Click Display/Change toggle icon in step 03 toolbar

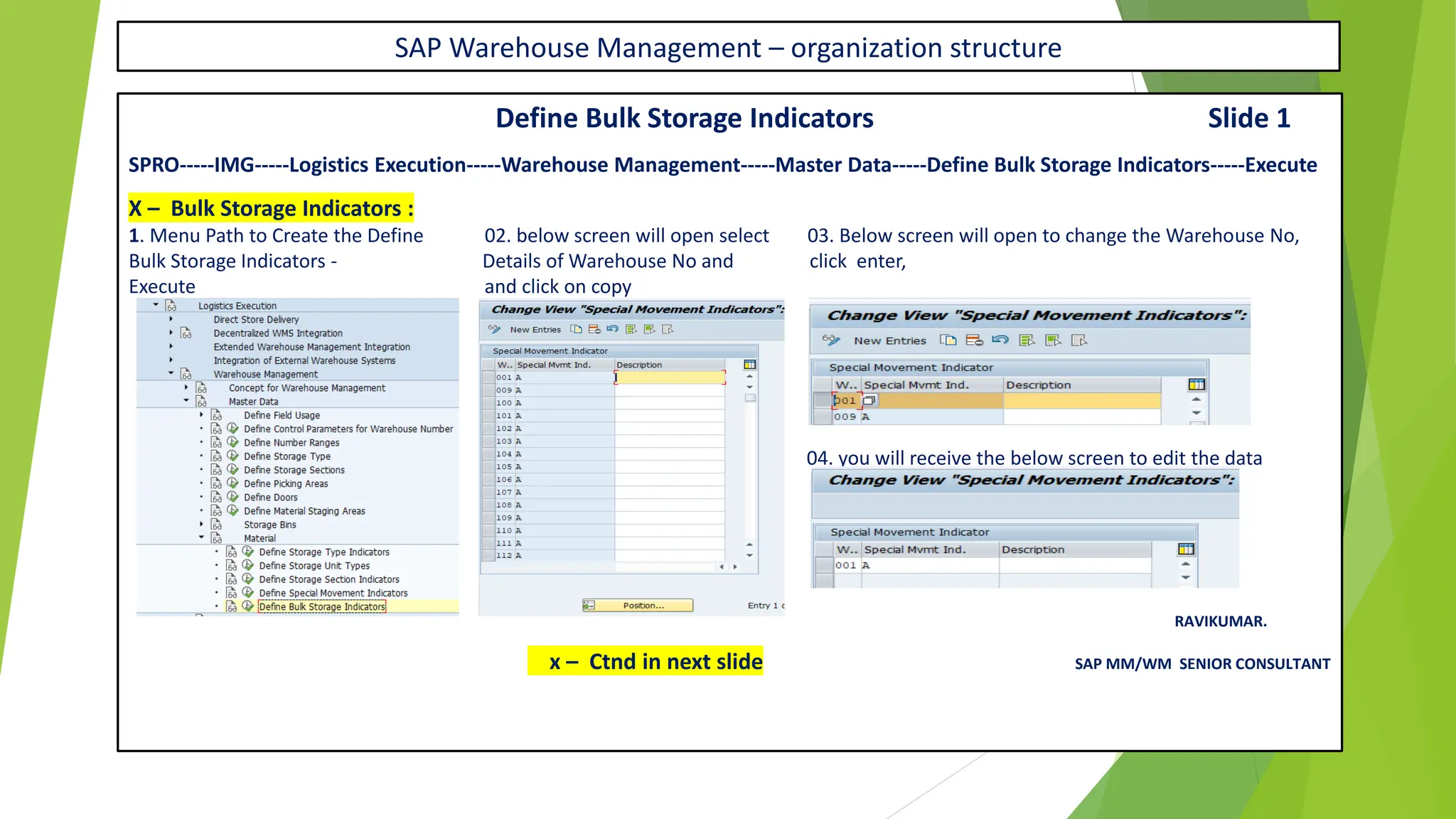[831, 341]
